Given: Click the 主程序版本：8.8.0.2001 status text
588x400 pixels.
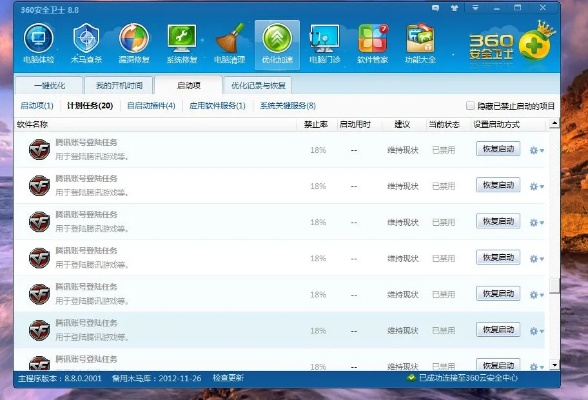Looking at the screenshot, I should pos(60,378).
